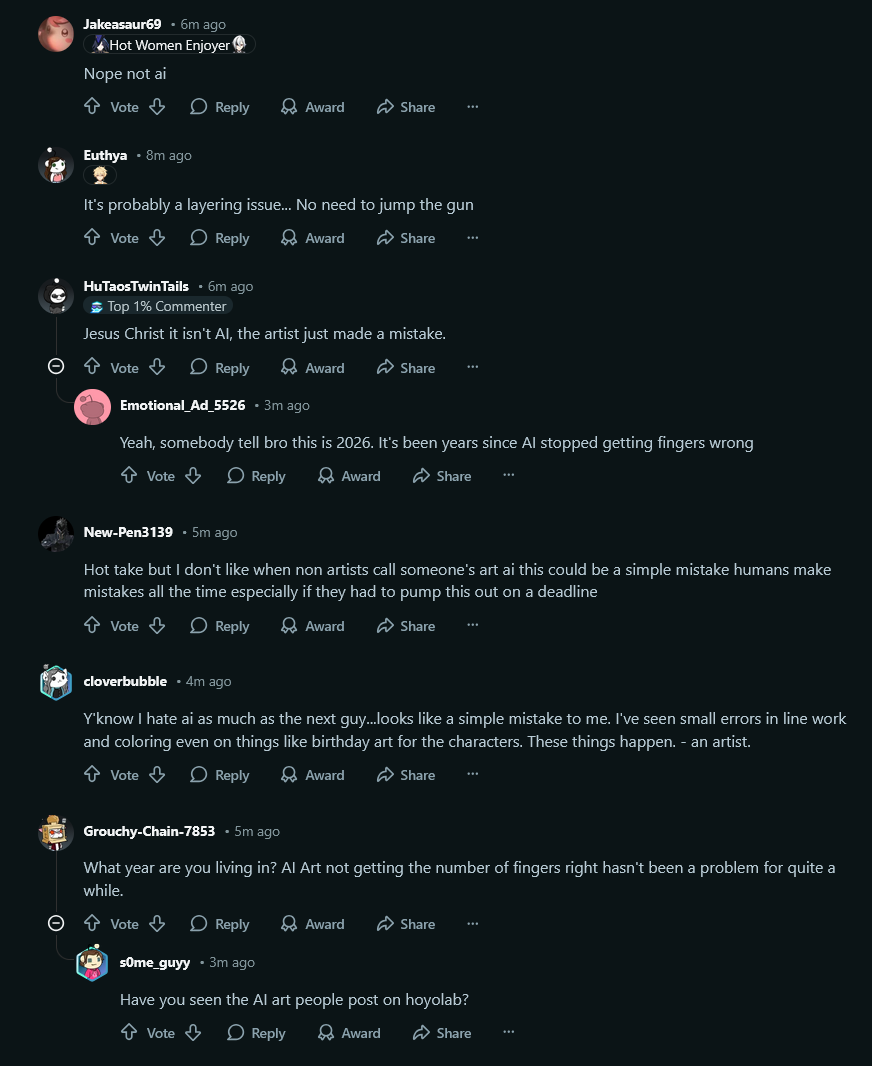Open Grouchy-Chain-7853's username link
This screenshot has width=872, height=1066.
149,831
